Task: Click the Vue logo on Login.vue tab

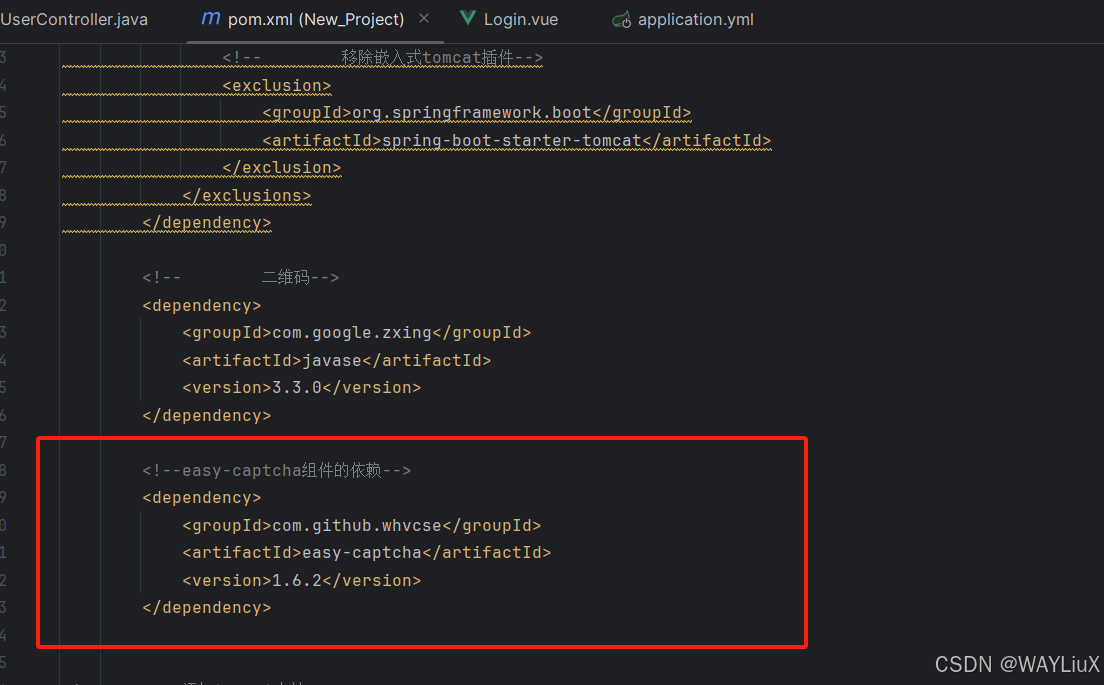Action: pos(467,17)
